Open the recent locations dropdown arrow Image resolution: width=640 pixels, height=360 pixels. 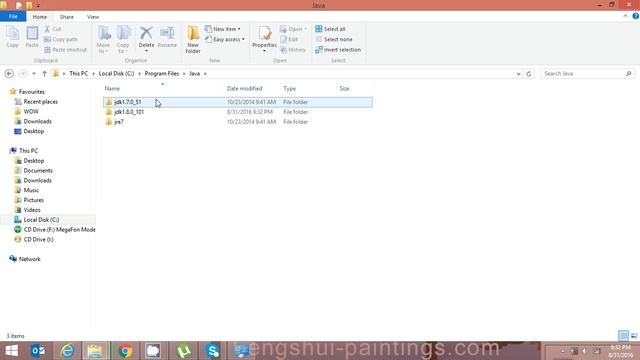[x=34, y=74]
